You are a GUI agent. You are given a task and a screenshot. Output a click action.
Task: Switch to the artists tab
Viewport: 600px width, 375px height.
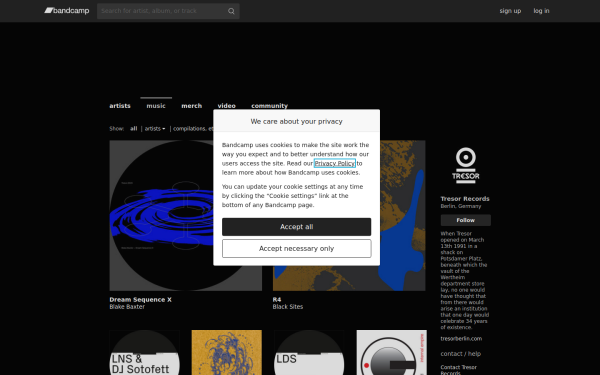[120, 106]
